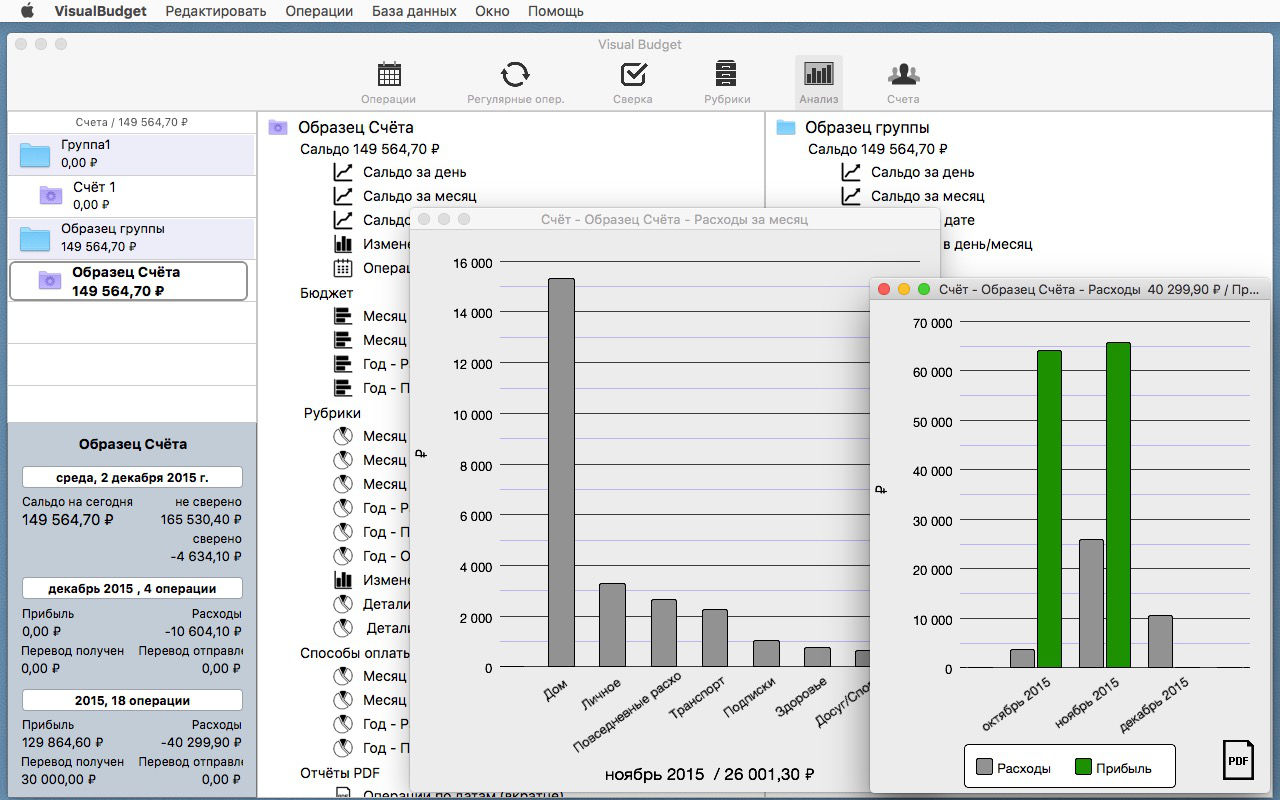Click the pie icon of Год - Р under Способы оплаты

pyautogui.click(x=343, y=724)
